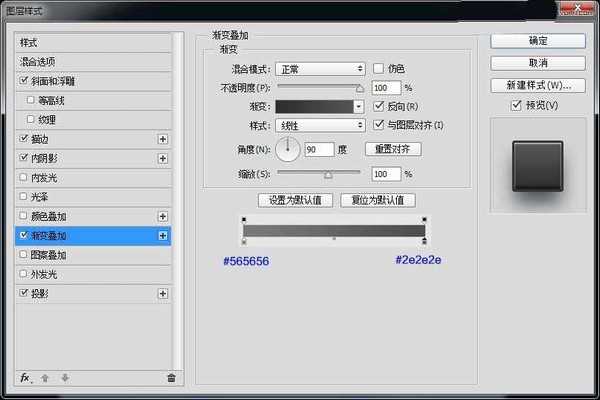
Task: Open the 混合模式 dropdown showing 正常
Action: [320, 68]
